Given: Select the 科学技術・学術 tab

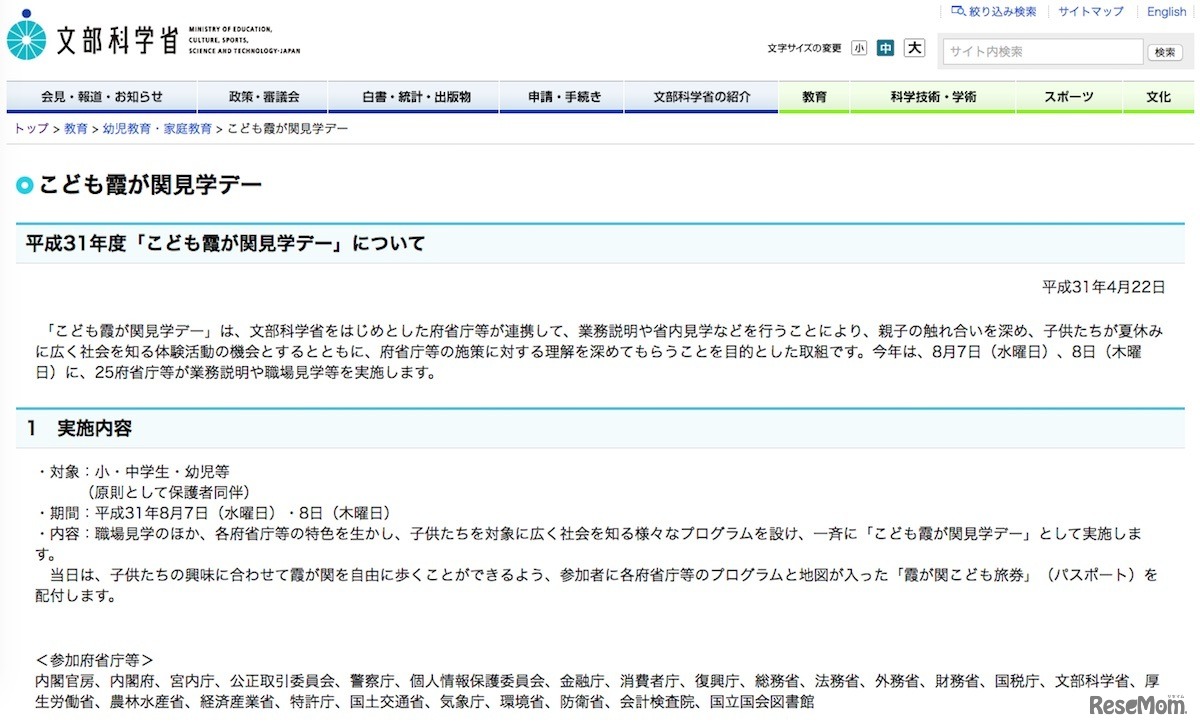Looking at the screenshot, I should coord(933,97).
